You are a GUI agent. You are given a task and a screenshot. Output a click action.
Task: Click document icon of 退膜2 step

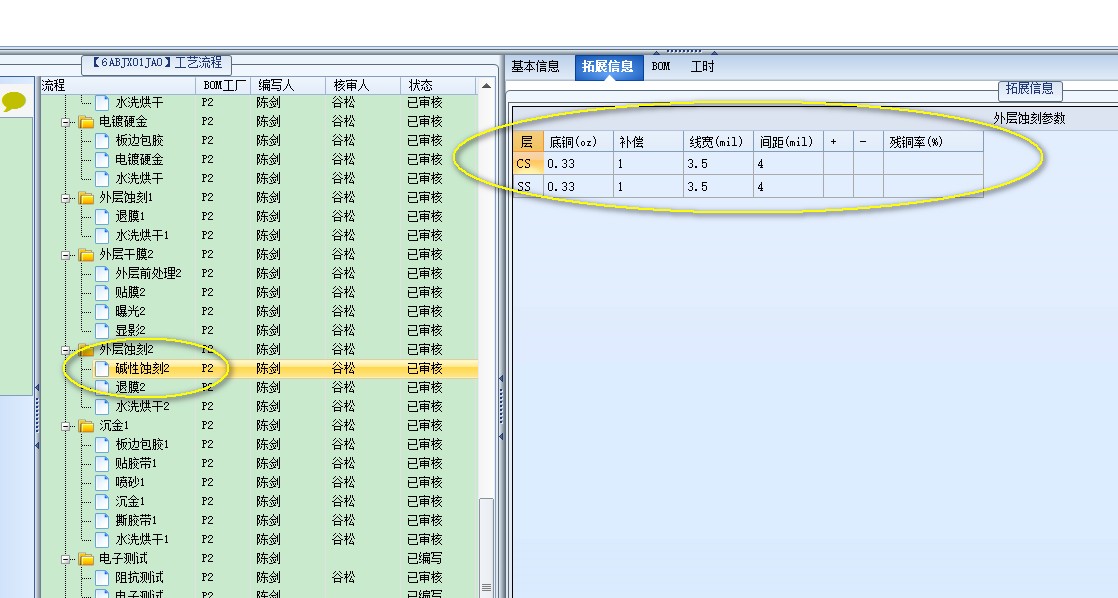tap(103, 388)
